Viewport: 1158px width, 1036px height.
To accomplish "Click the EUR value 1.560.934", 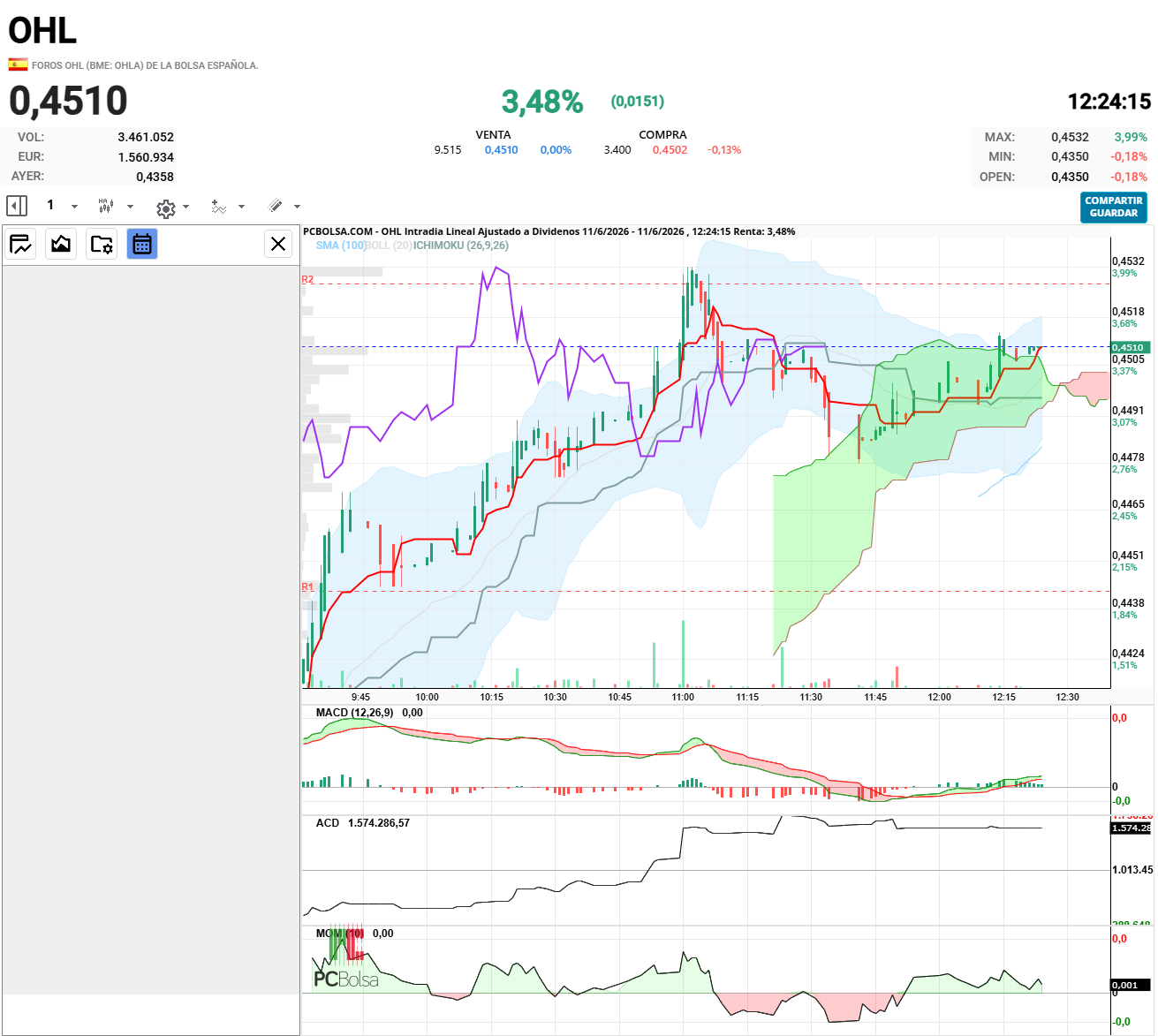I will [x=146, y=157].
